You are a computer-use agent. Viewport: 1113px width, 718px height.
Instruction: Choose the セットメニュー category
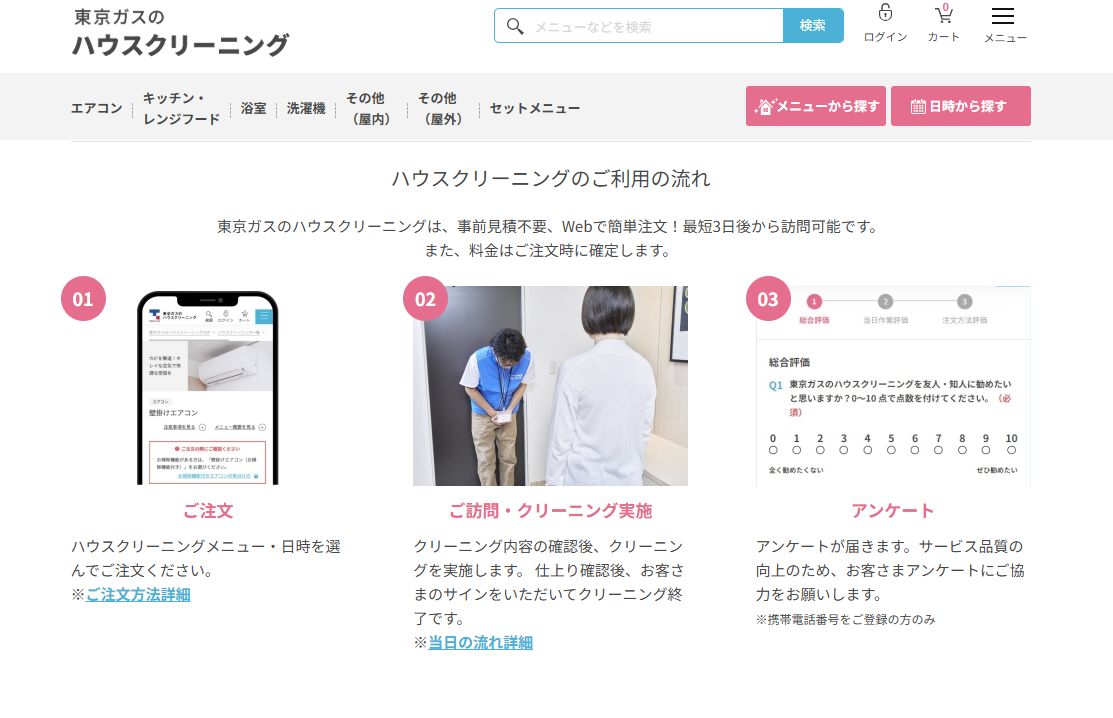pyautogui.click(x=534, y=108)
